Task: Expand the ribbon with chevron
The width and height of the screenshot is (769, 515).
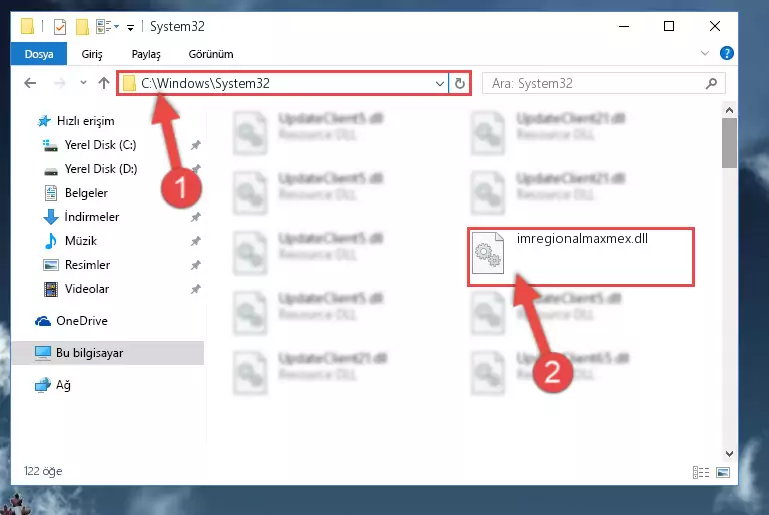Action: coord(705,53)
